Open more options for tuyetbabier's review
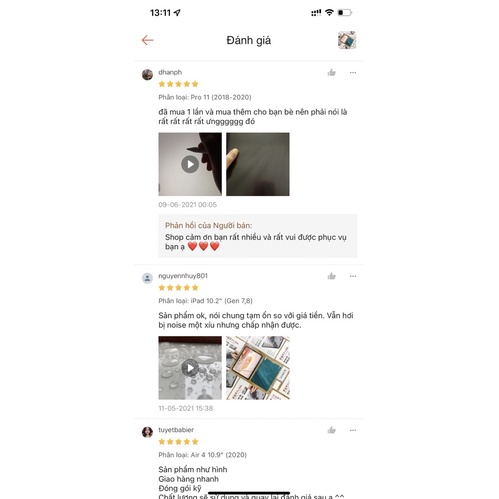The image size is (499, 499). (353, 430)
